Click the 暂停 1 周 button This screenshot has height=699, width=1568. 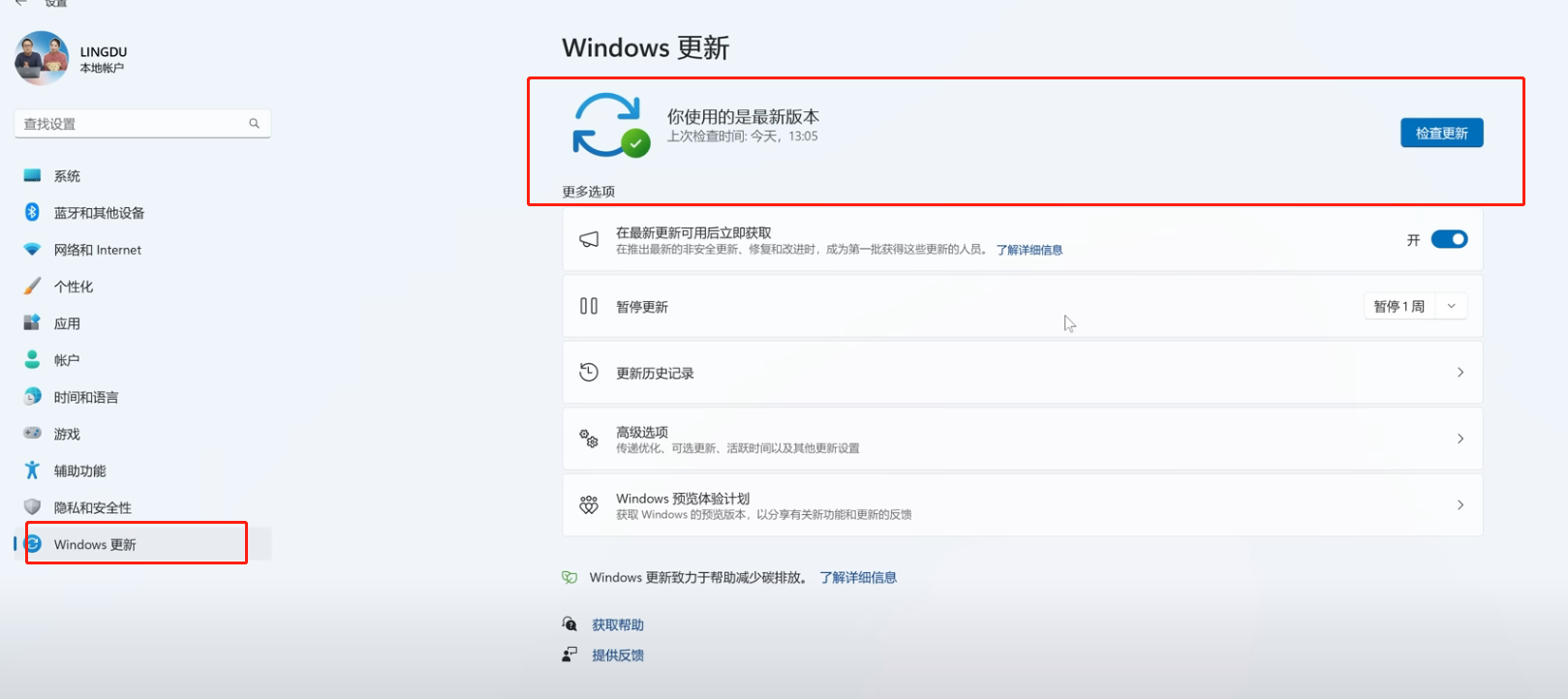(1399, 306)
